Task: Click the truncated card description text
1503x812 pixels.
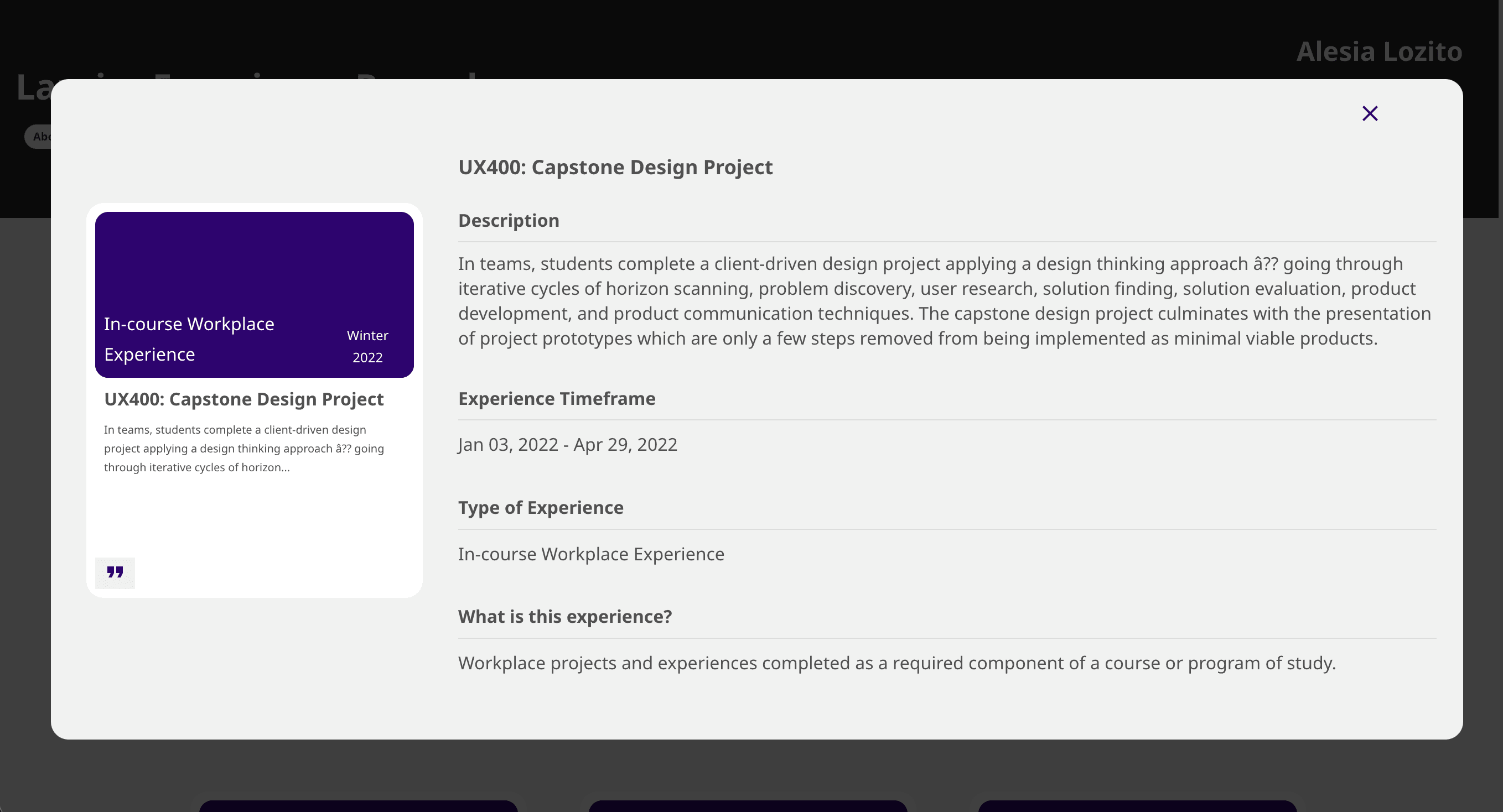Action: pyautogui.click(x=243, y=448)
